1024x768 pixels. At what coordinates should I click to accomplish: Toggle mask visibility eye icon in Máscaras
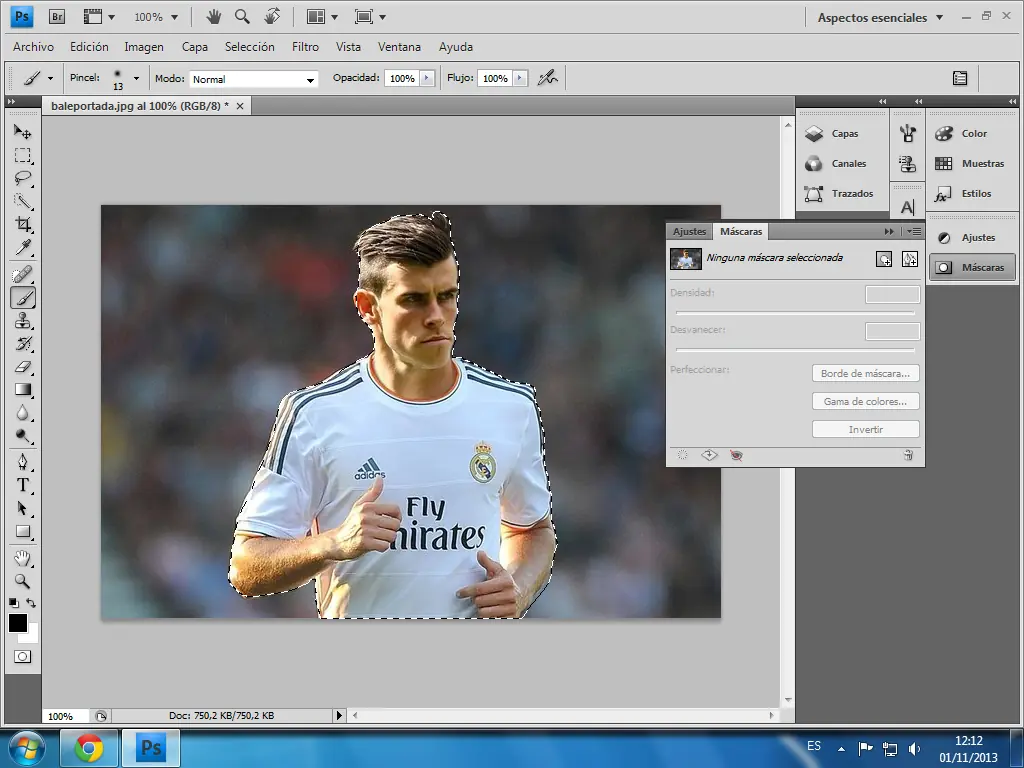[x=736, y=455]
